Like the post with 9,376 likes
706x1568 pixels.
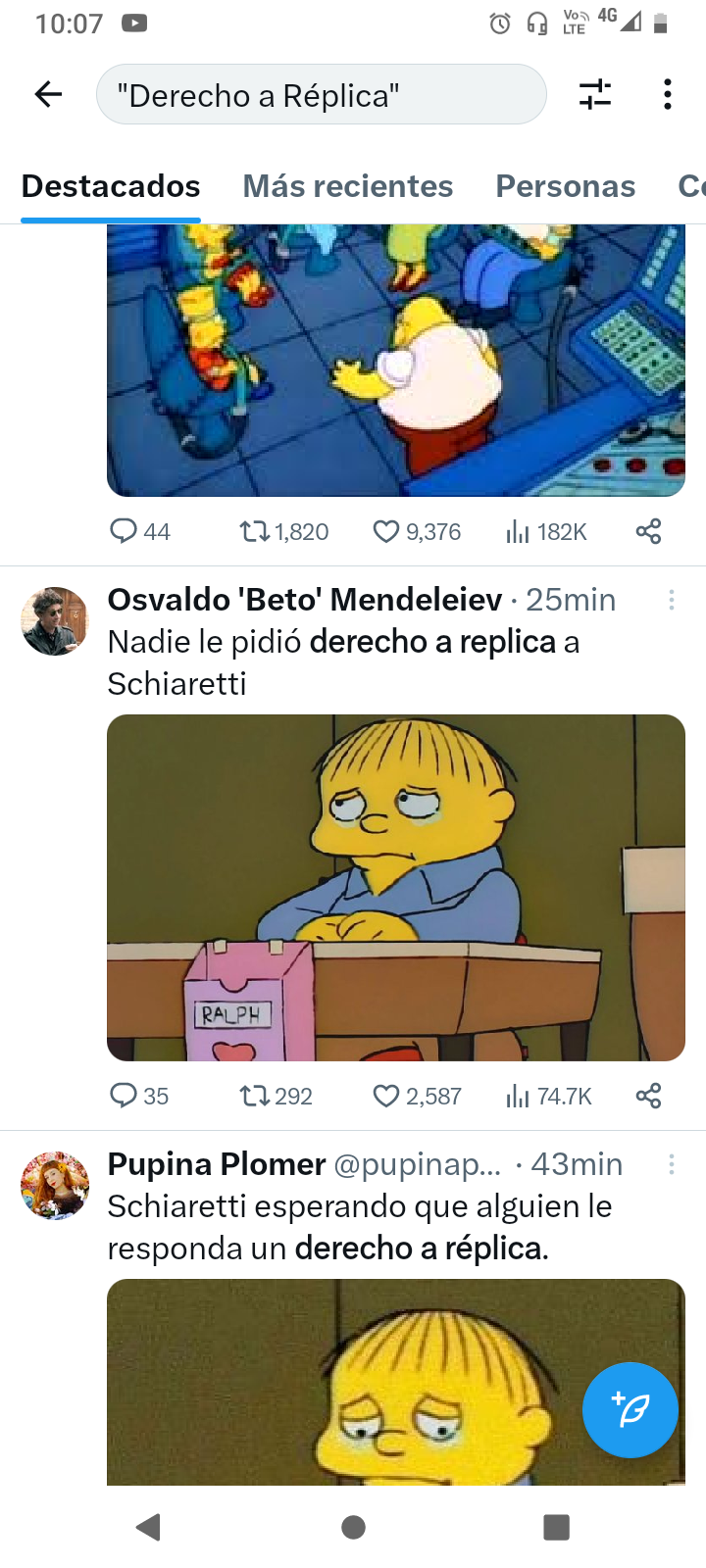pos(386,532)
